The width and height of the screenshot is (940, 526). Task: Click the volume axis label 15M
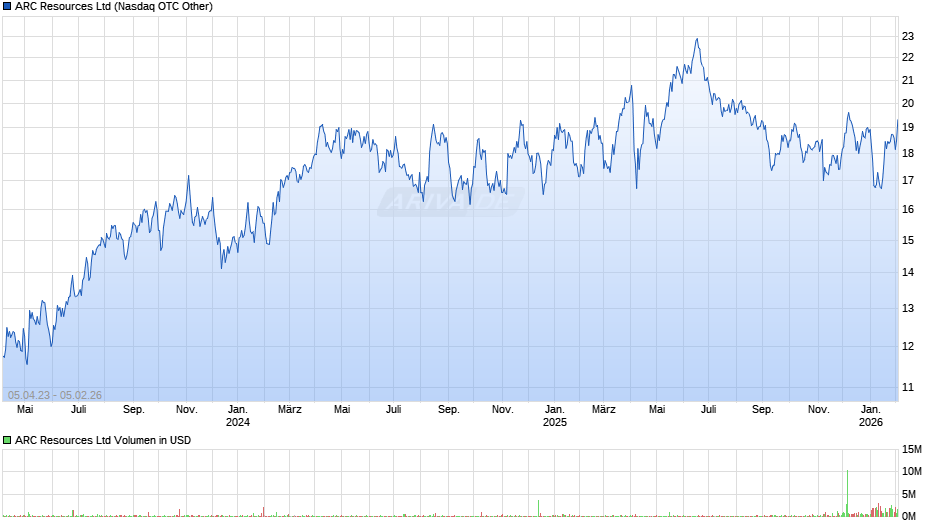point(911,449)
